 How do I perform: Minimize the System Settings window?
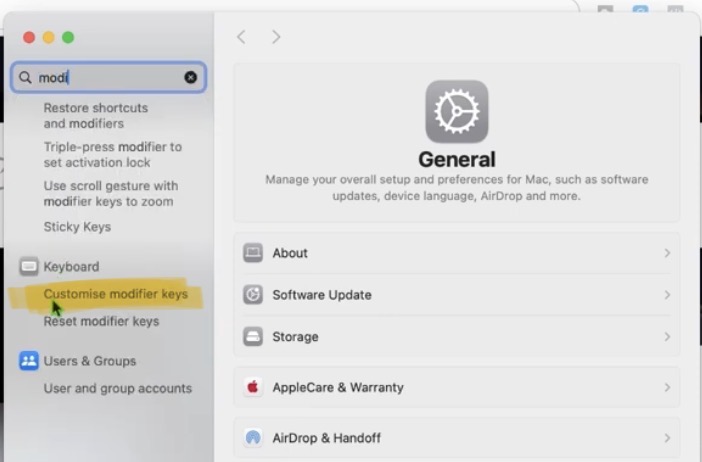click(49, 37)
